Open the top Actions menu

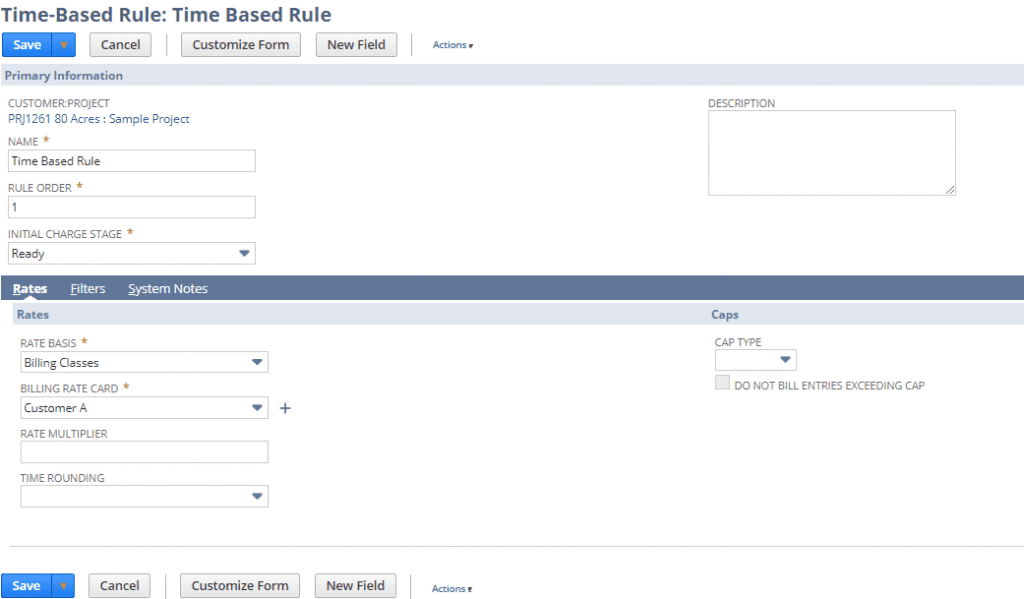coord(452,45)
